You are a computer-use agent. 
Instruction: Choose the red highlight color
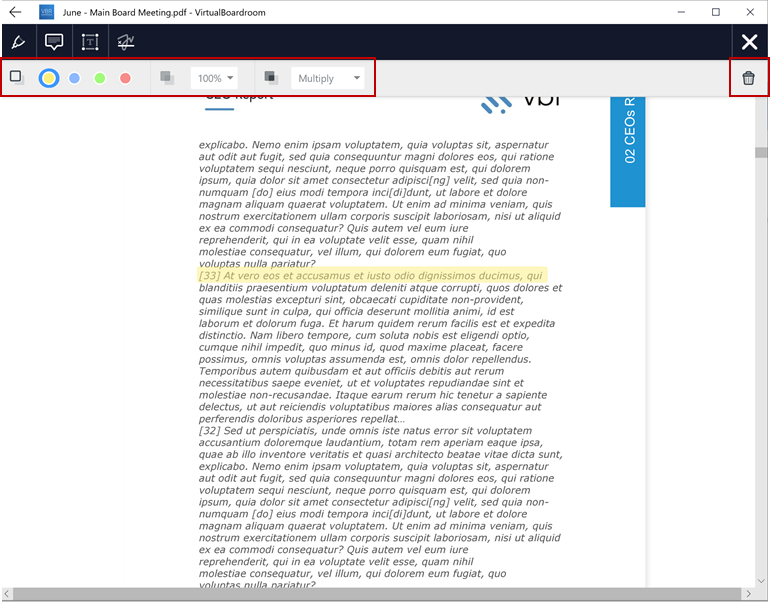pyautogui.click(x=126, y=78)
